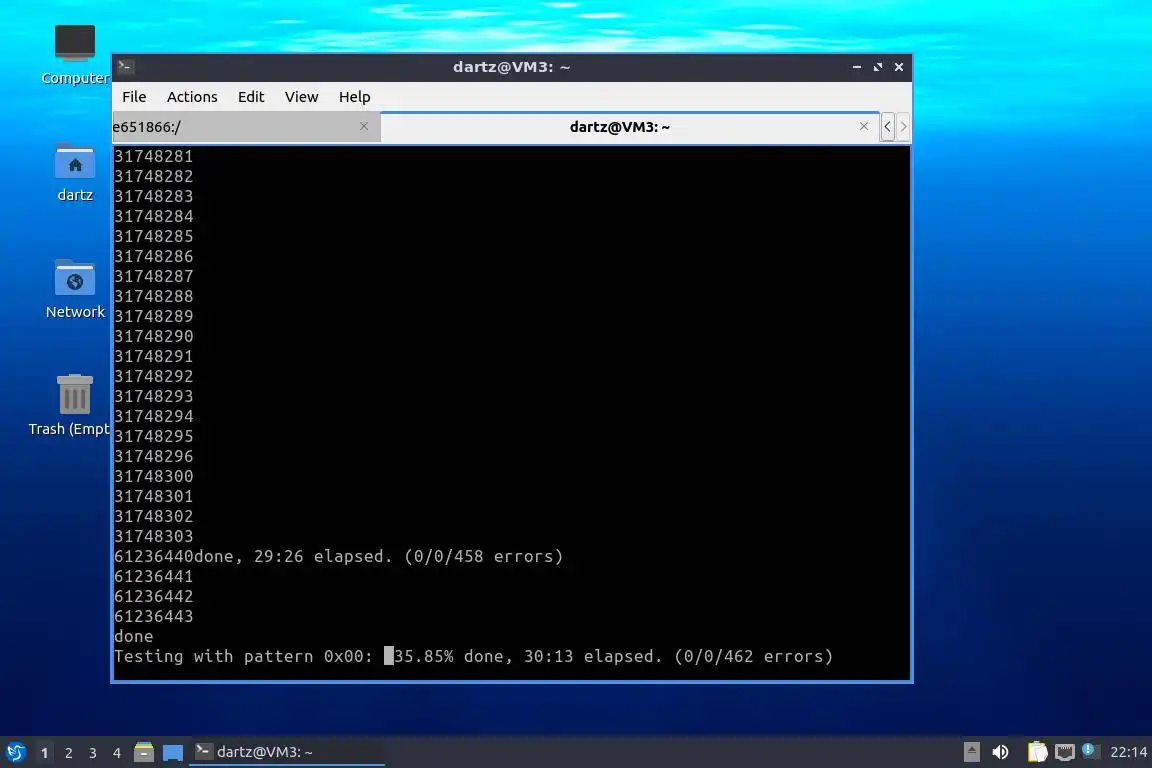Launch the file manager from the panel

tap(144, 752)
